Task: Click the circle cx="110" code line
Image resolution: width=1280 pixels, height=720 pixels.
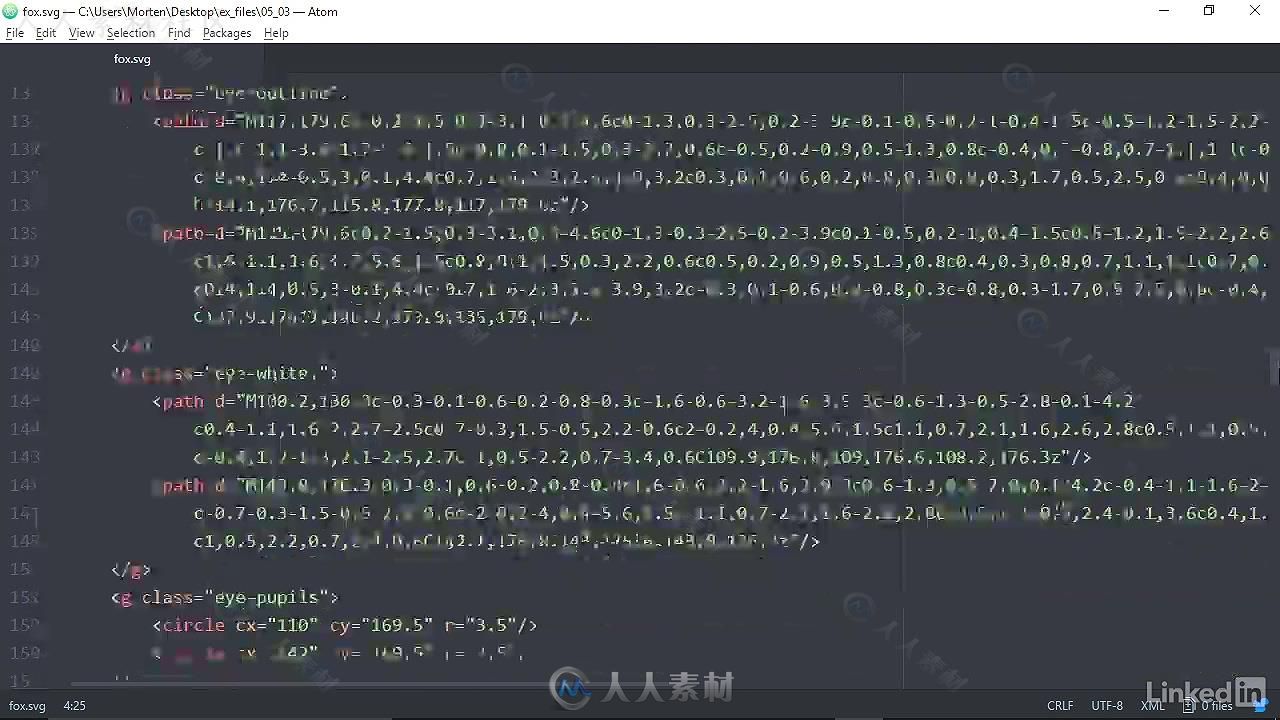Action: 345,625
